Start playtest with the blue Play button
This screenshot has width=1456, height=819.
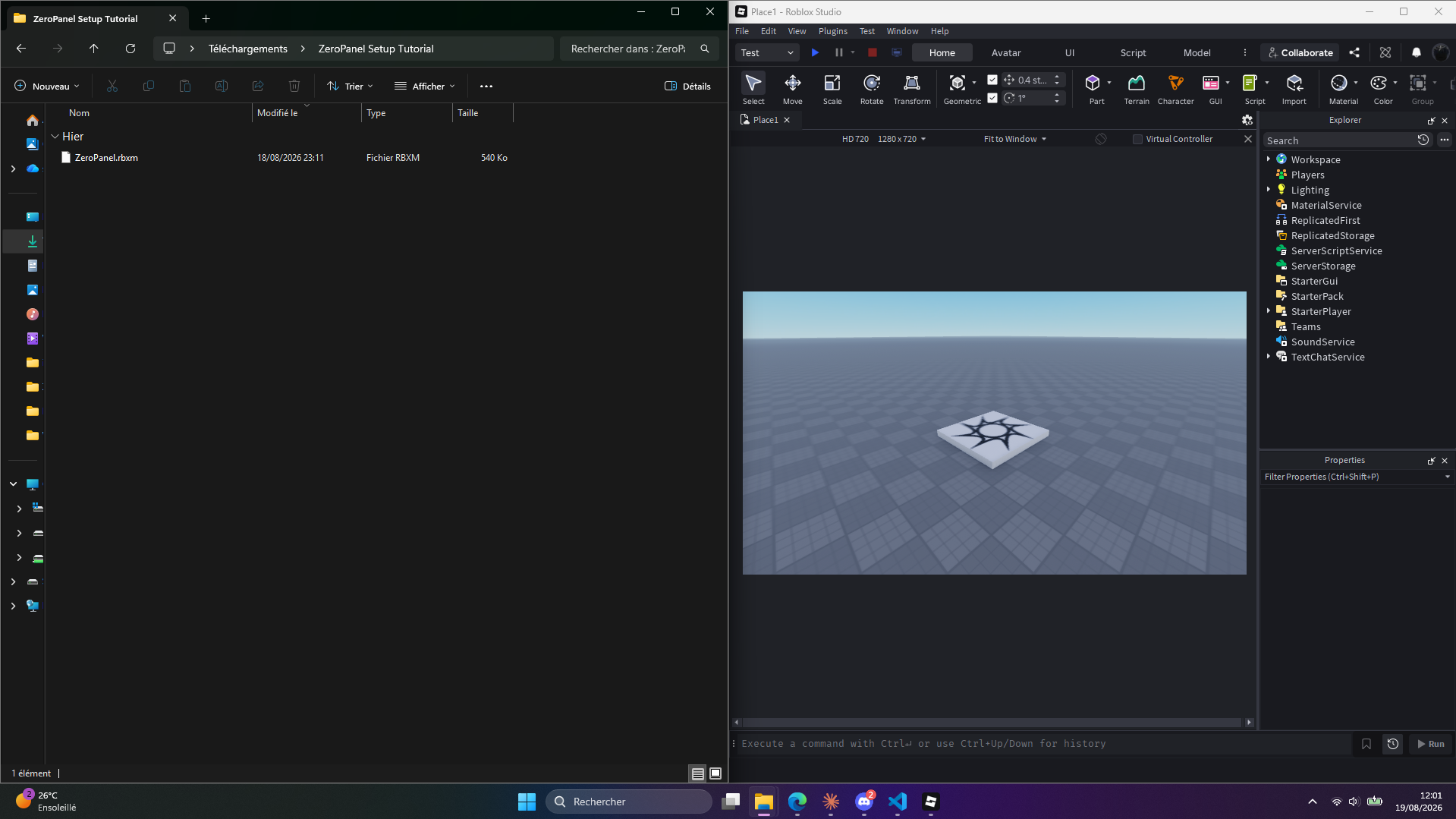click(x=815, y=52)
